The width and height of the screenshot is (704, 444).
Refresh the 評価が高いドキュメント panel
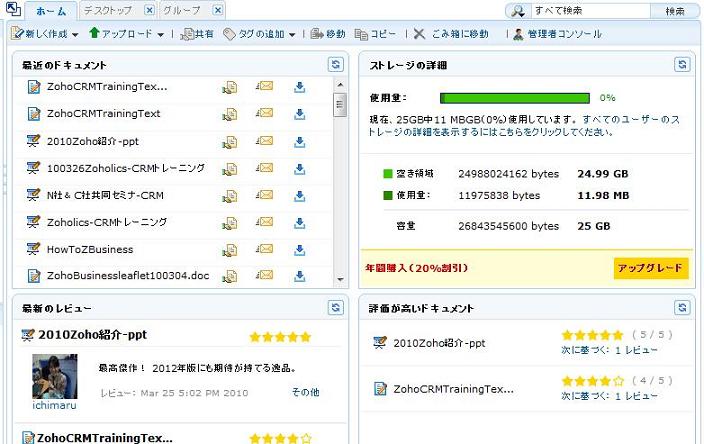coord(682,308)
